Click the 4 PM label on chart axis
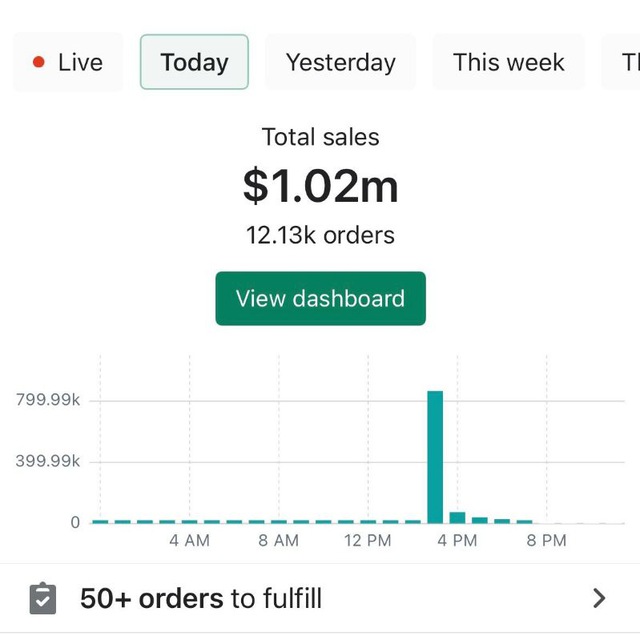Viewport: 640px width, 640px height. coord(457,540)
